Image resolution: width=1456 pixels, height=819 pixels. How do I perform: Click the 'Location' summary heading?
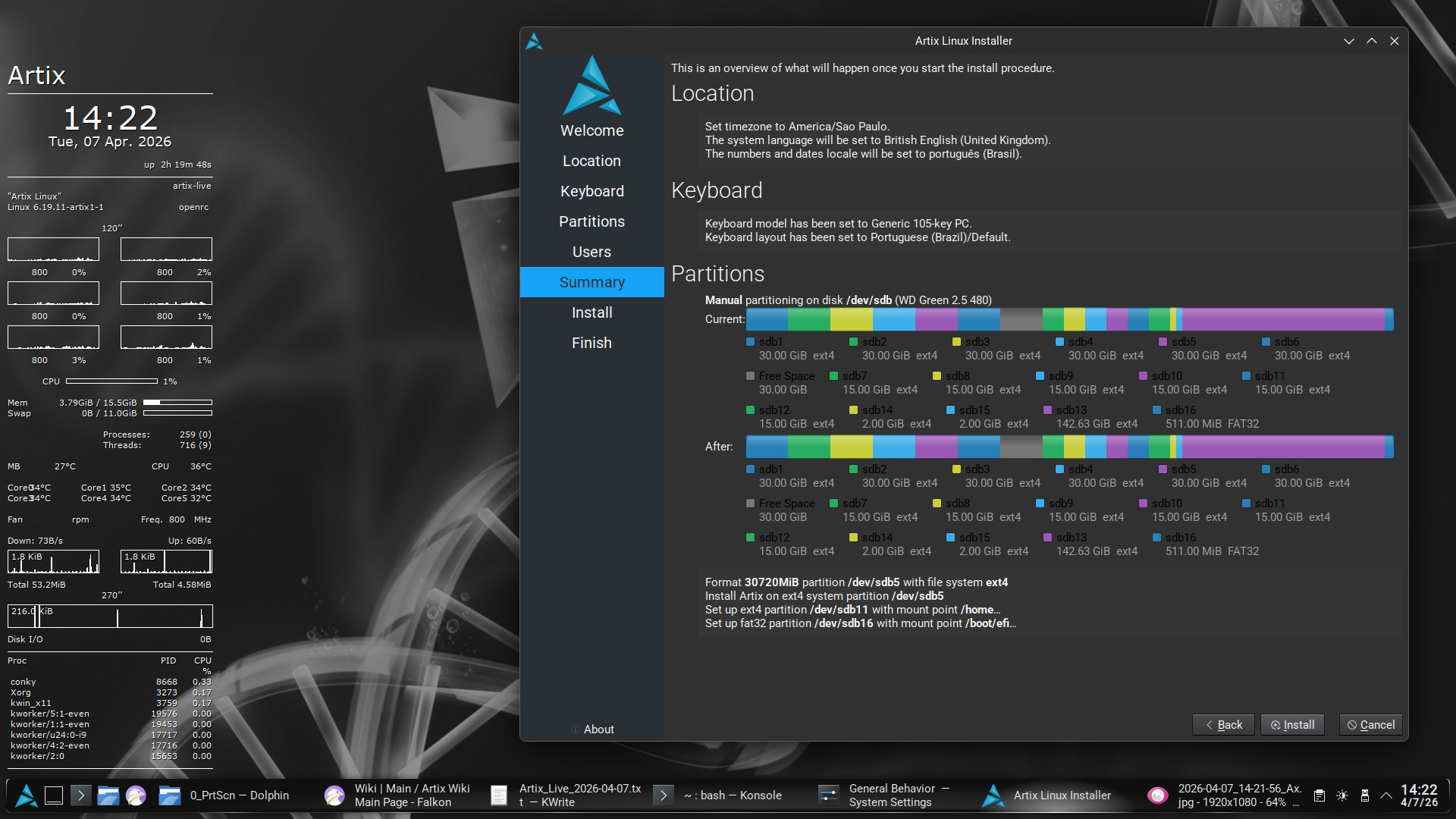pos(713,93)
